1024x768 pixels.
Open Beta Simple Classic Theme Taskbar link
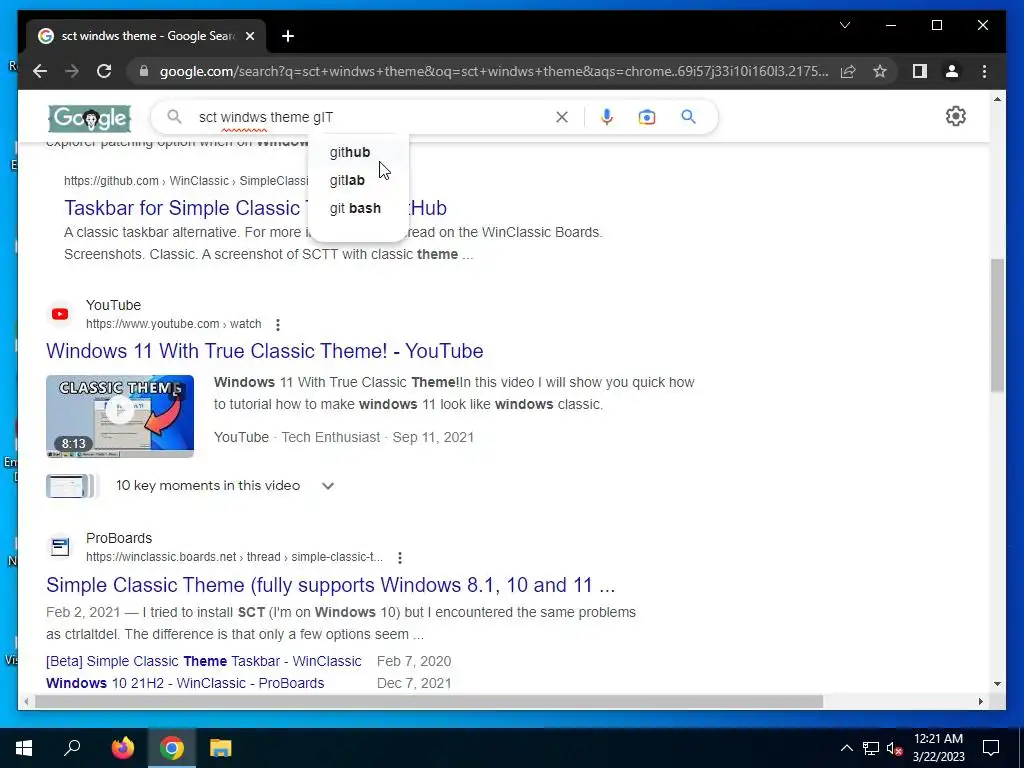coord(204,661)
